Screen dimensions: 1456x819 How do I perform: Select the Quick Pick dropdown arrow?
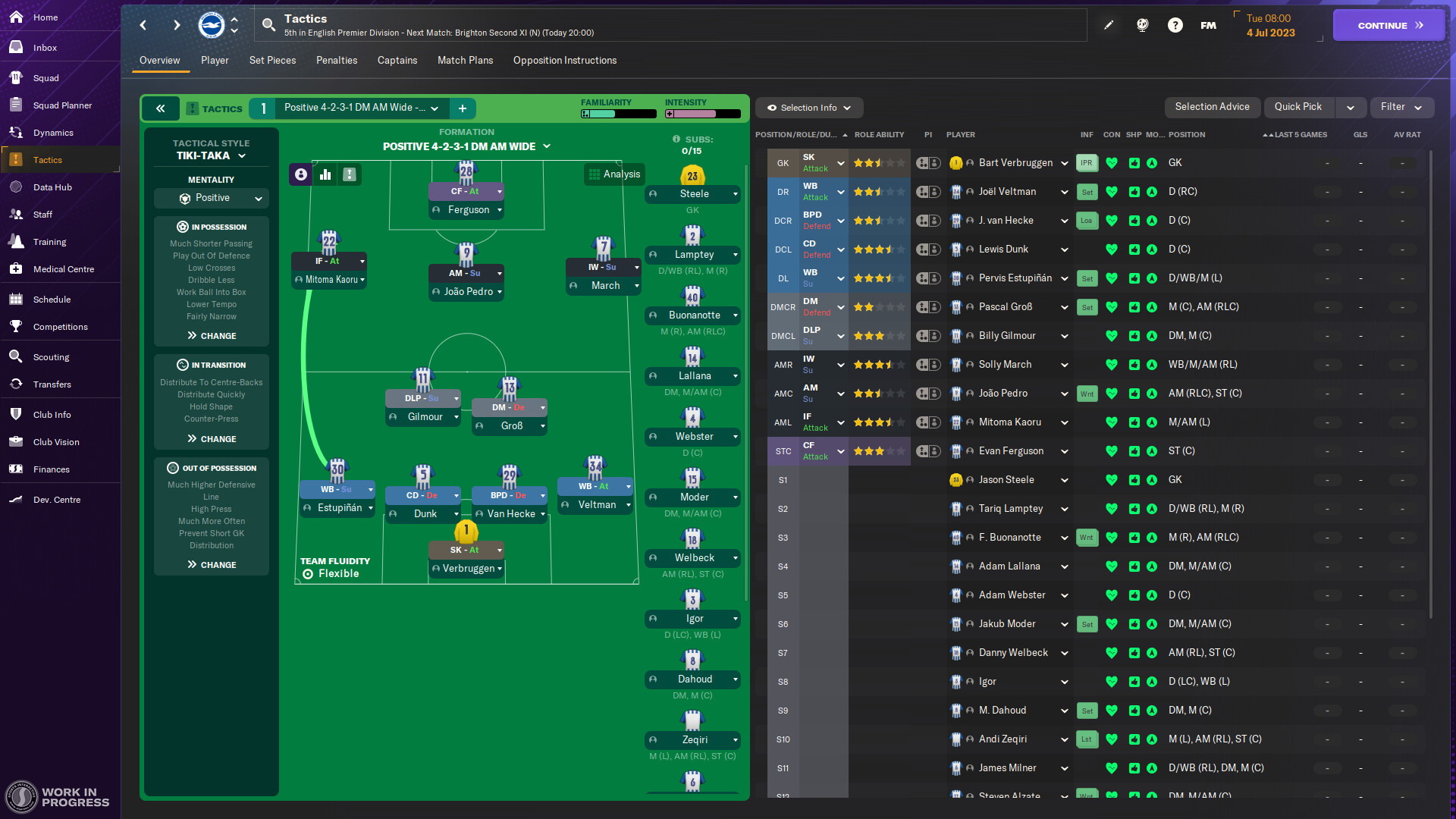click(1349, 107)
